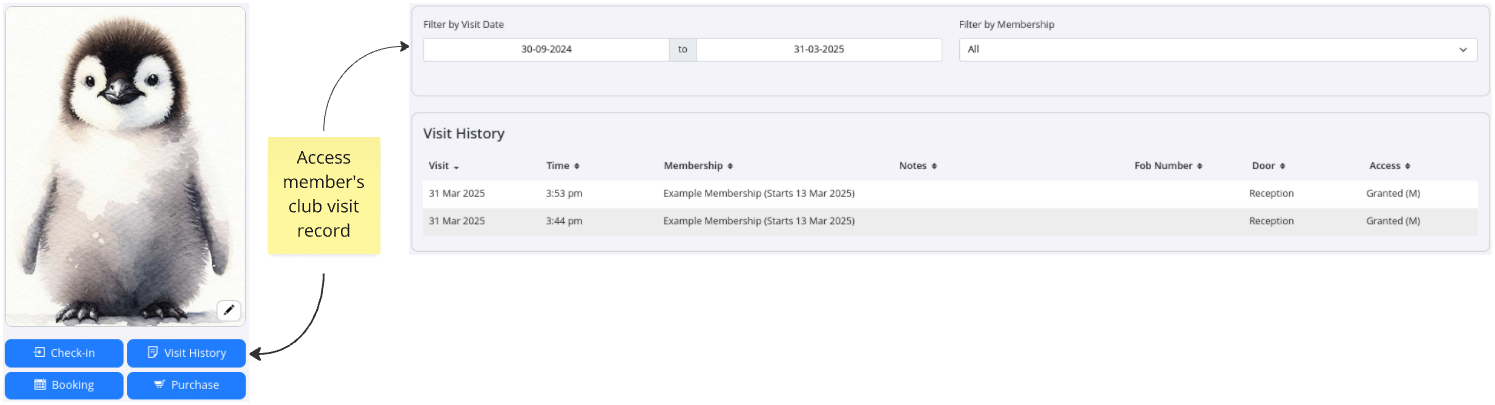Sort by Access column arrows
The image size is (1495, 405).
pos(1408,166)
